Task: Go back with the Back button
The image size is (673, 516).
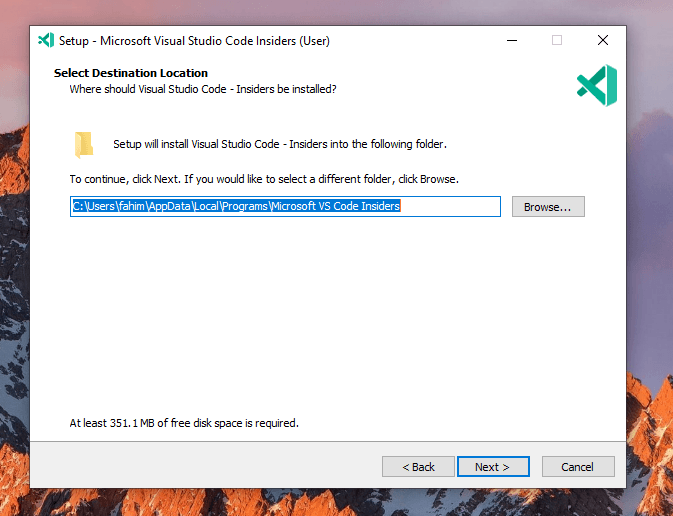Action: [x=418, y=466]
